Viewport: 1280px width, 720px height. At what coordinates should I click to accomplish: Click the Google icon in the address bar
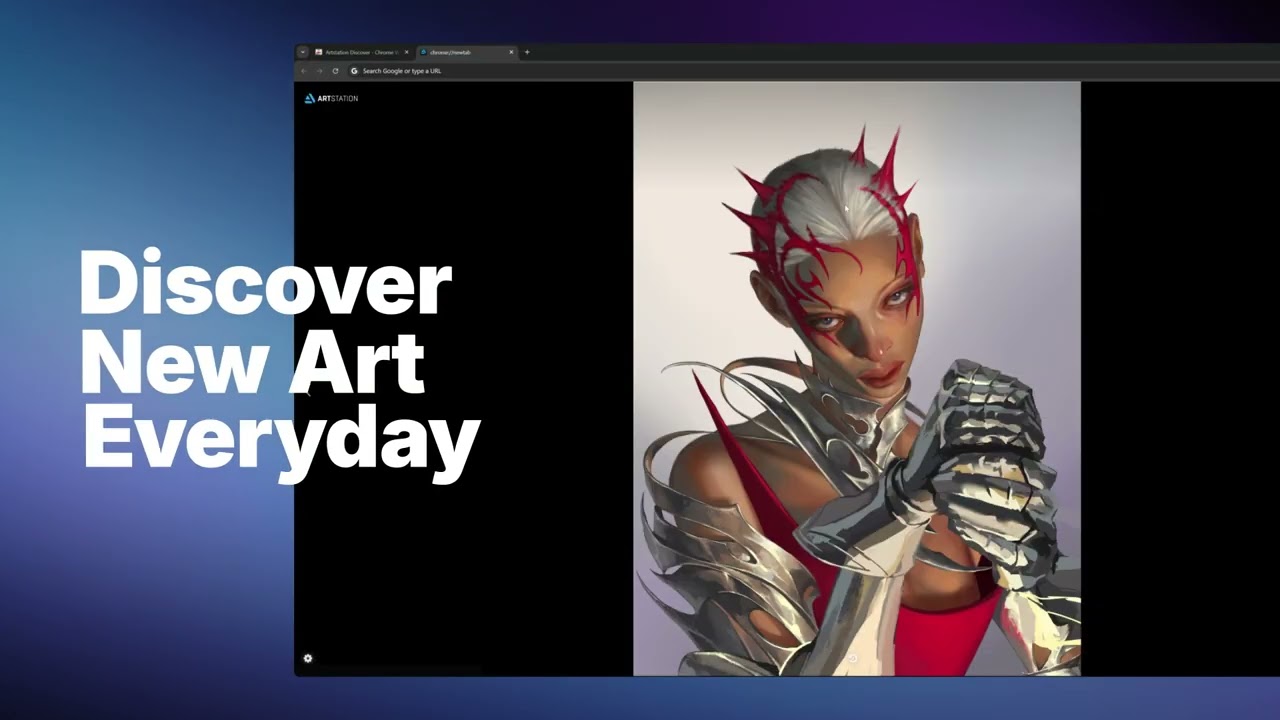[354, 71]
